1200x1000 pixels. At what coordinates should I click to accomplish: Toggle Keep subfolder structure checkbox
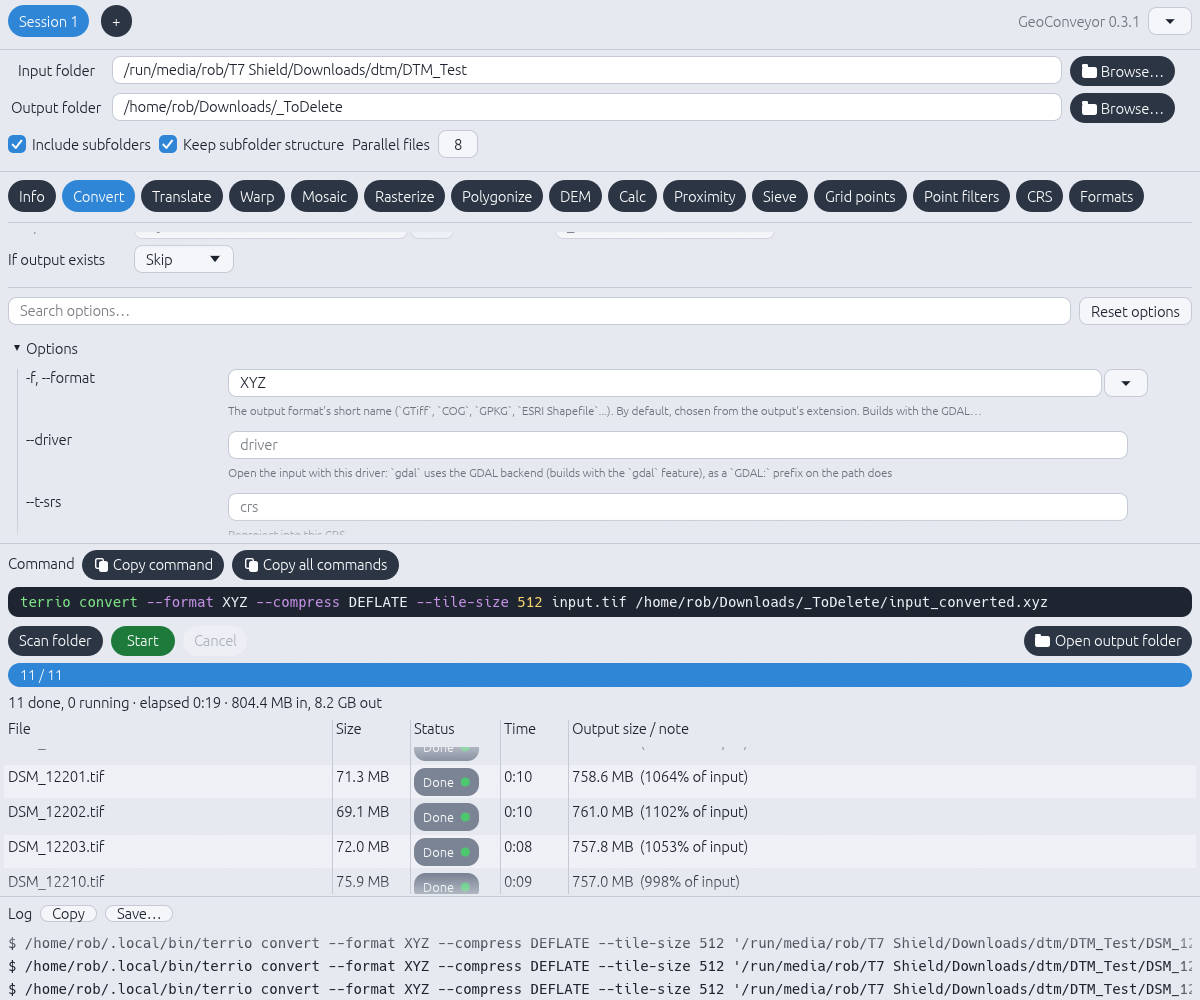click(168, 144)
